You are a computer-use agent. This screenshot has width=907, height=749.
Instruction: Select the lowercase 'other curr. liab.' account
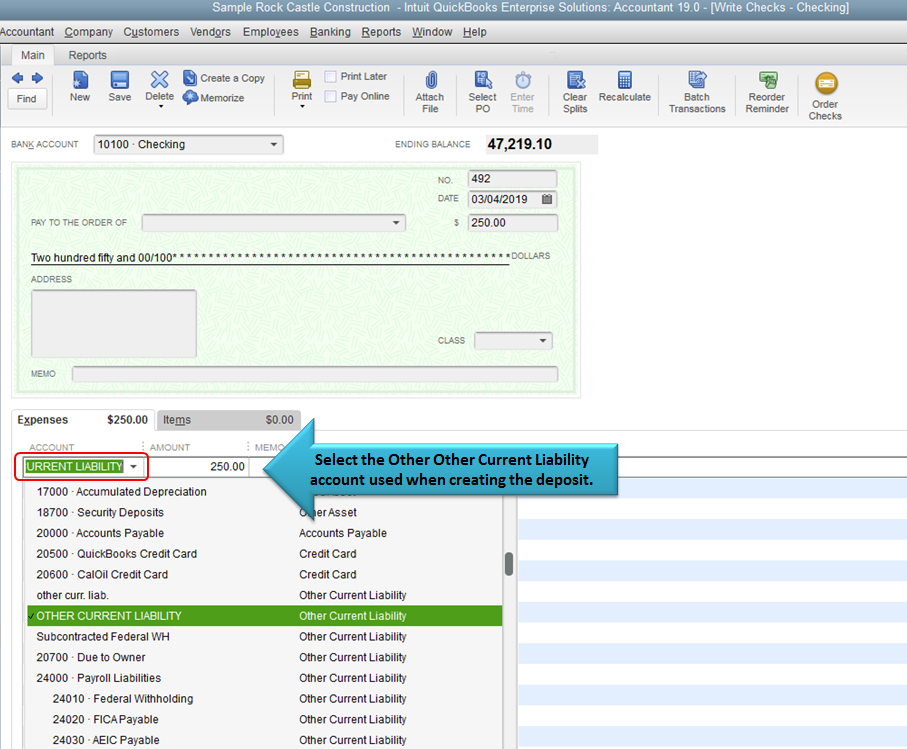[x=264, y=595]
